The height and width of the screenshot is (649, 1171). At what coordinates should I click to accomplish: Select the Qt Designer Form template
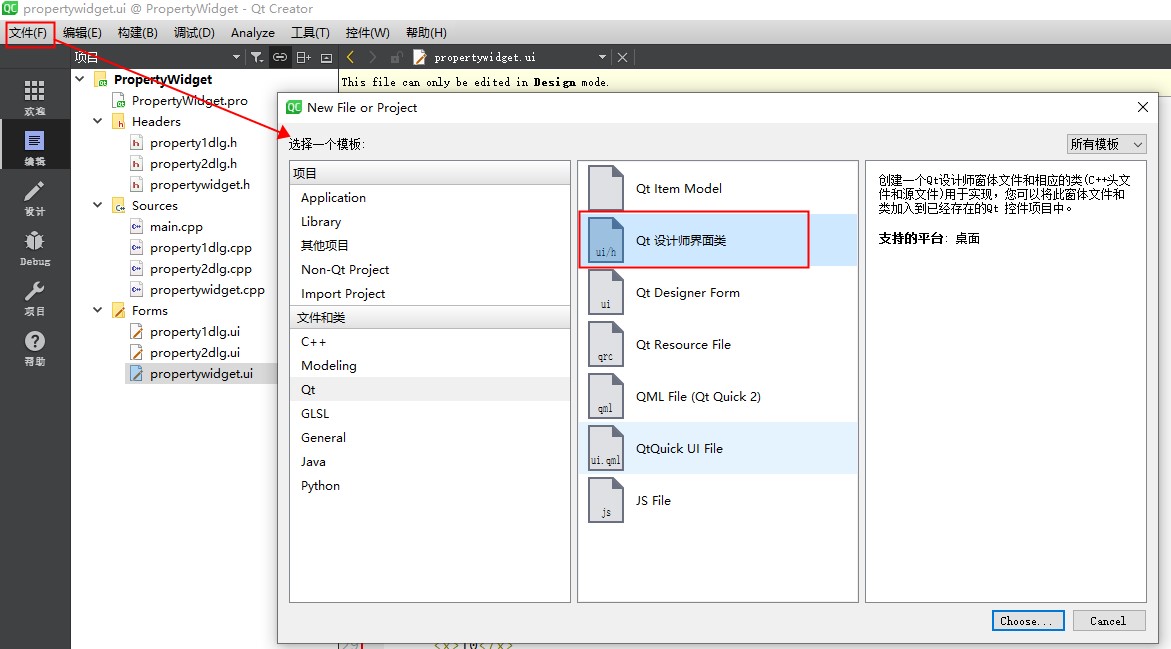(x=718, y=292)
